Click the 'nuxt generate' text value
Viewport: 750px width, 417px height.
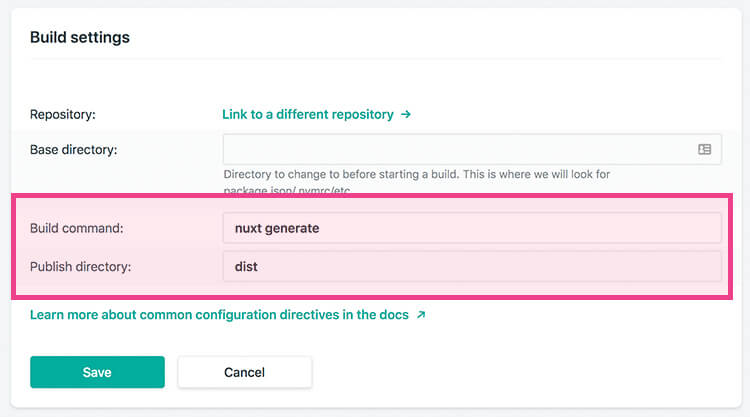pos(277,228)
